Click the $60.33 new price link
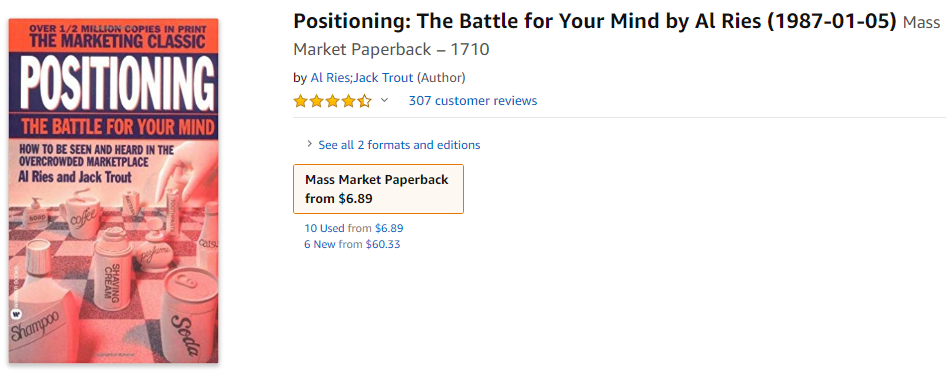Image resolution: width=946 pixels, height=390 pixels. tap(383, 245)
